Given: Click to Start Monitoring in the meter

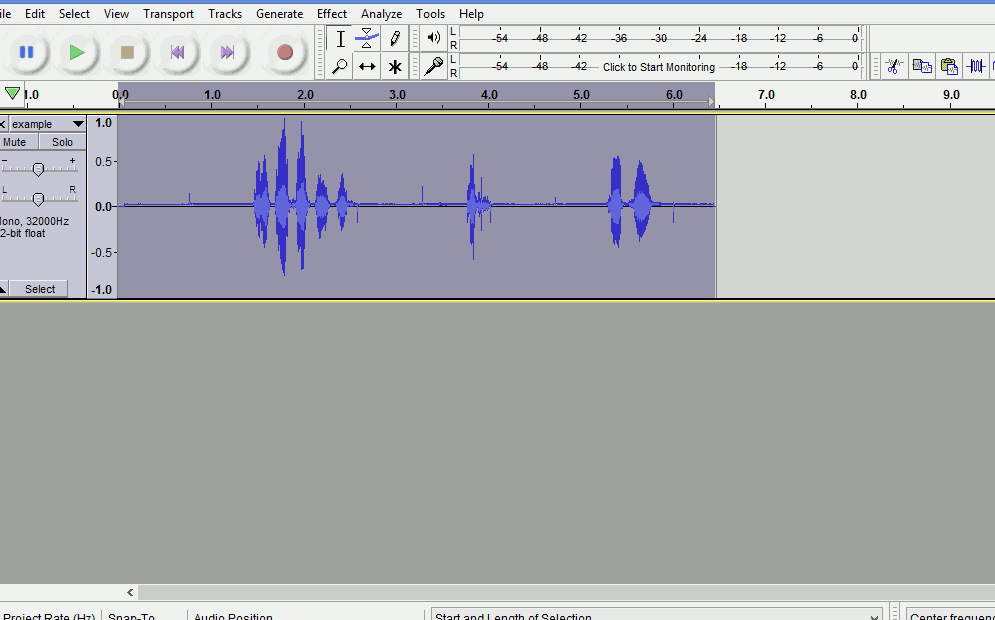Looking at the screenshot, I should 658,66.
